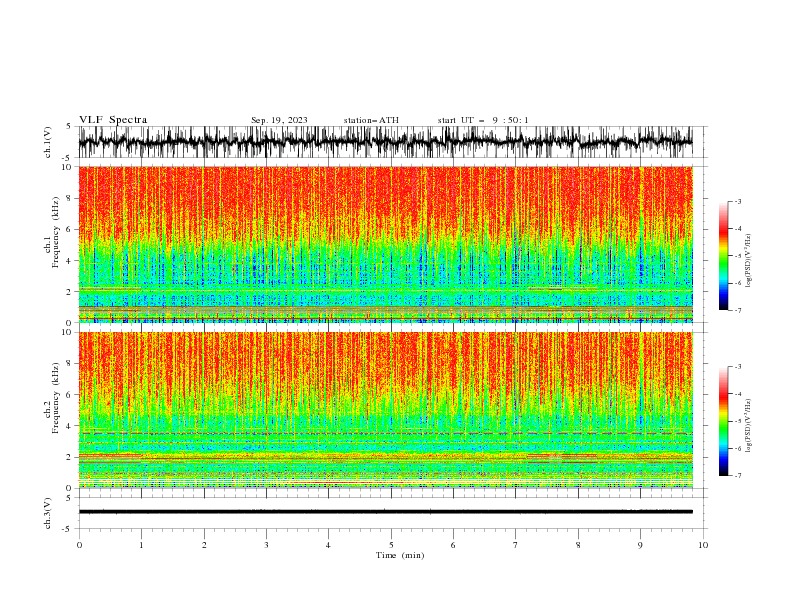
Task: Click the "start UT = 9:50:1" text
Action: [483, 120]
